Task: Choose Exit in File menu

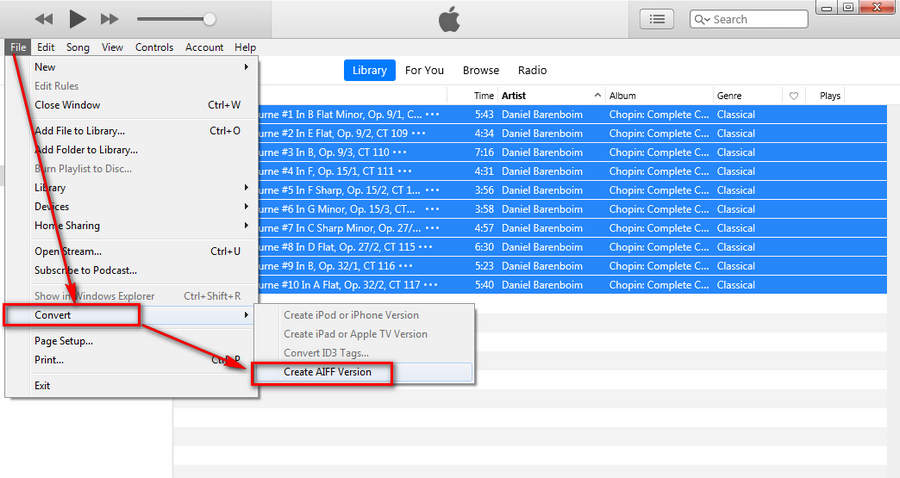Action: [x=141, y=386]
